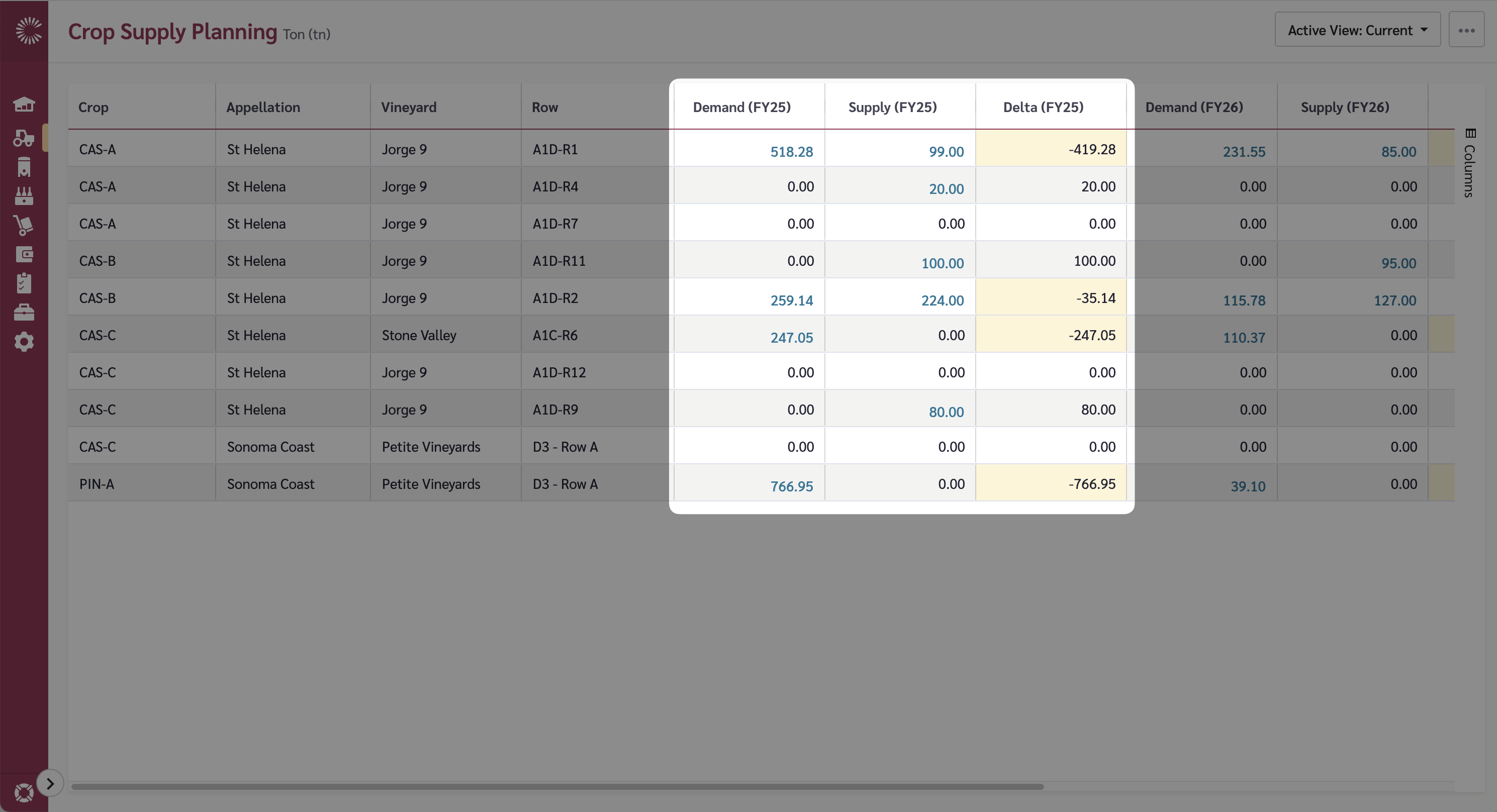Open the three-dot more options menu
The height and width of the screenshot is (812, 1497).
click(x=1467, y=30)
